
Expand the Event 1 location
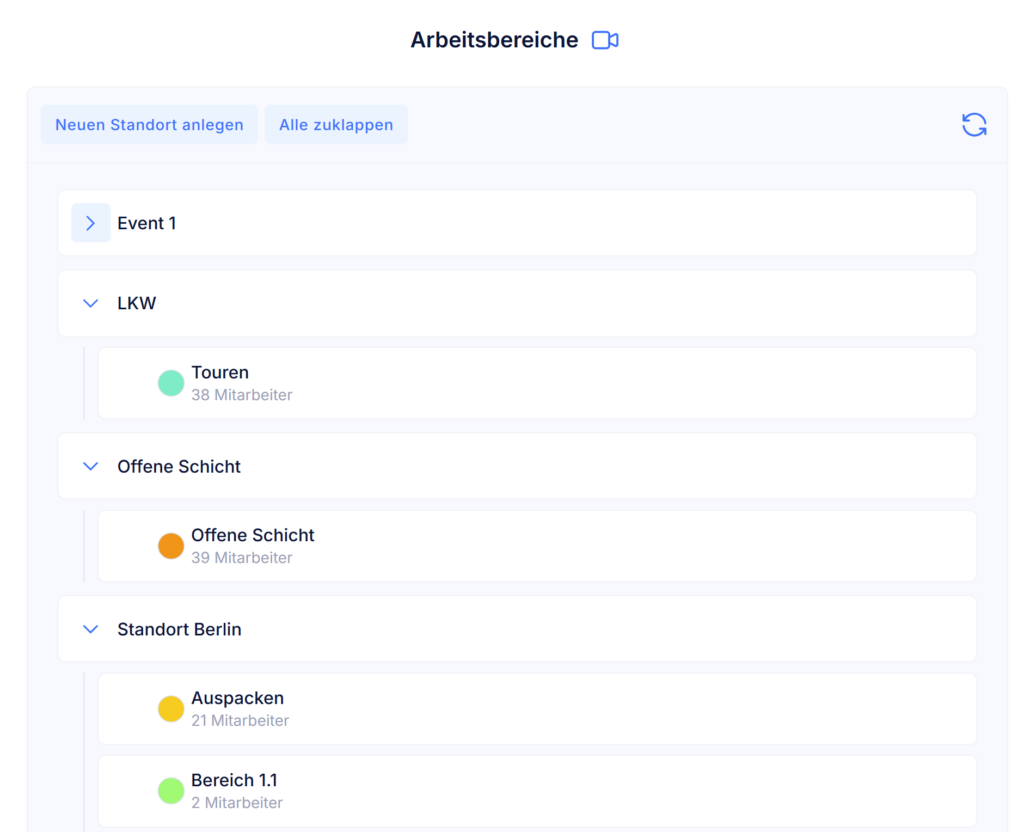click(91, 223)
